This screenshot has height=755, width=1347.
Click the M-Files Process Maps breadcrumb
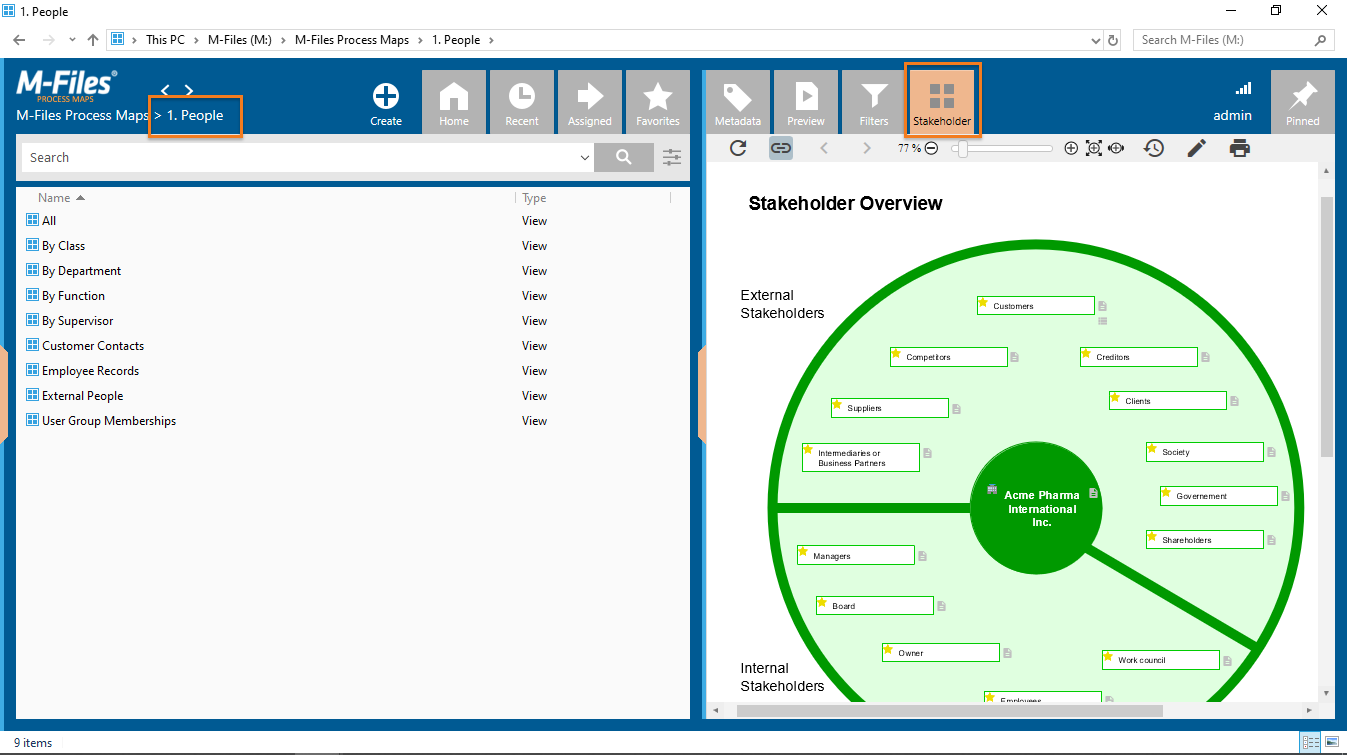[83, 115]
